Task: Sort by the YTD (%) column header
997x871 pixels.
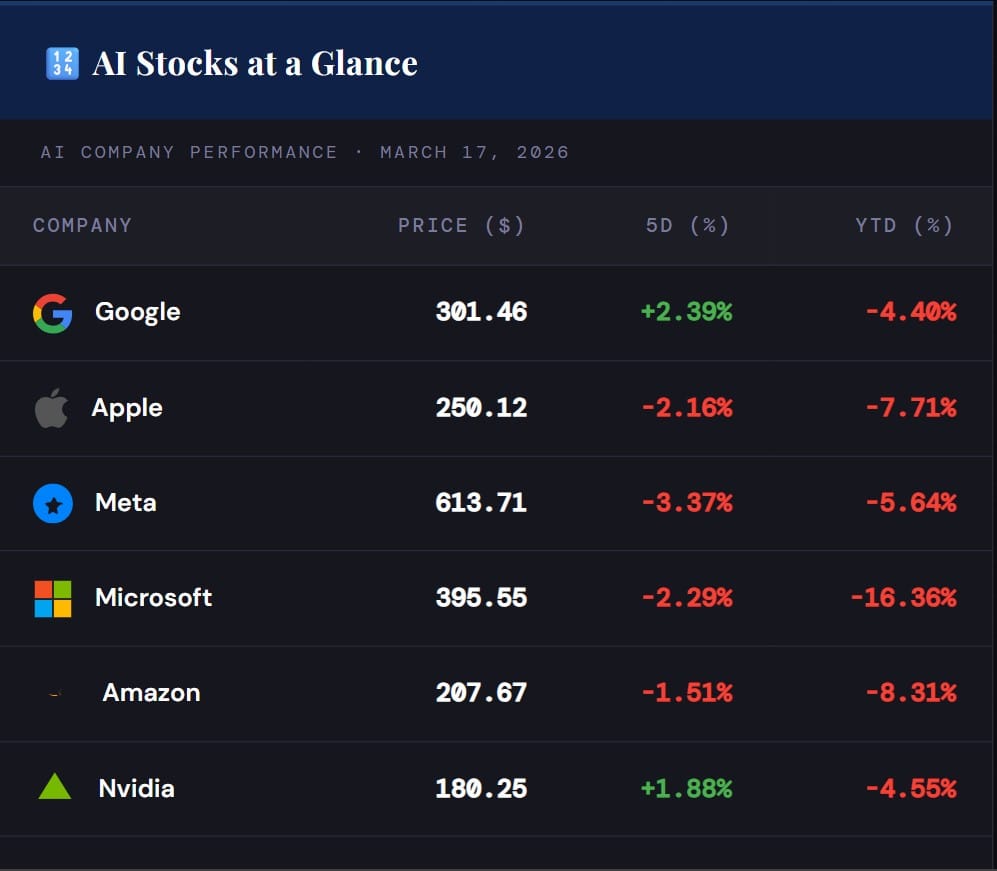Action: (x=904, y=225)
